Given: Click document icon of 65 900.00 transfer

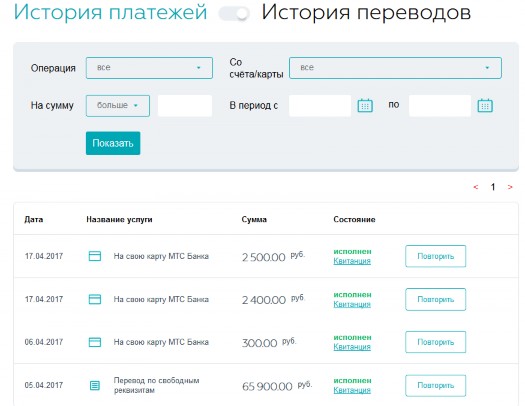Looking at the screenshot, I should pos(95,386).
